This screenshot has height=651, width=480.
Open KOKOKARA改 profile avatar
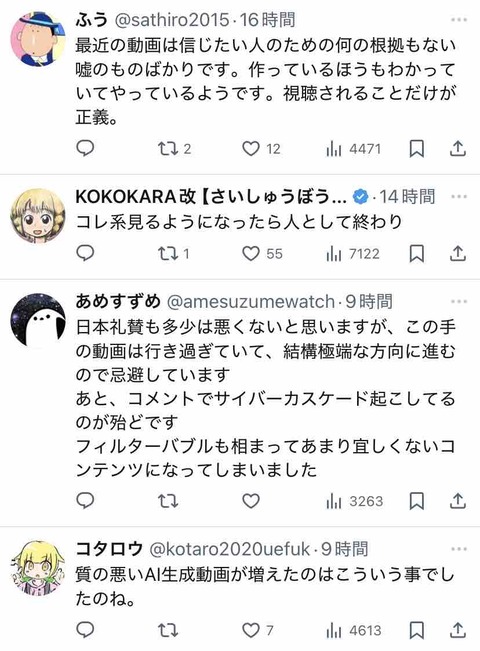[x=38, y=215]
